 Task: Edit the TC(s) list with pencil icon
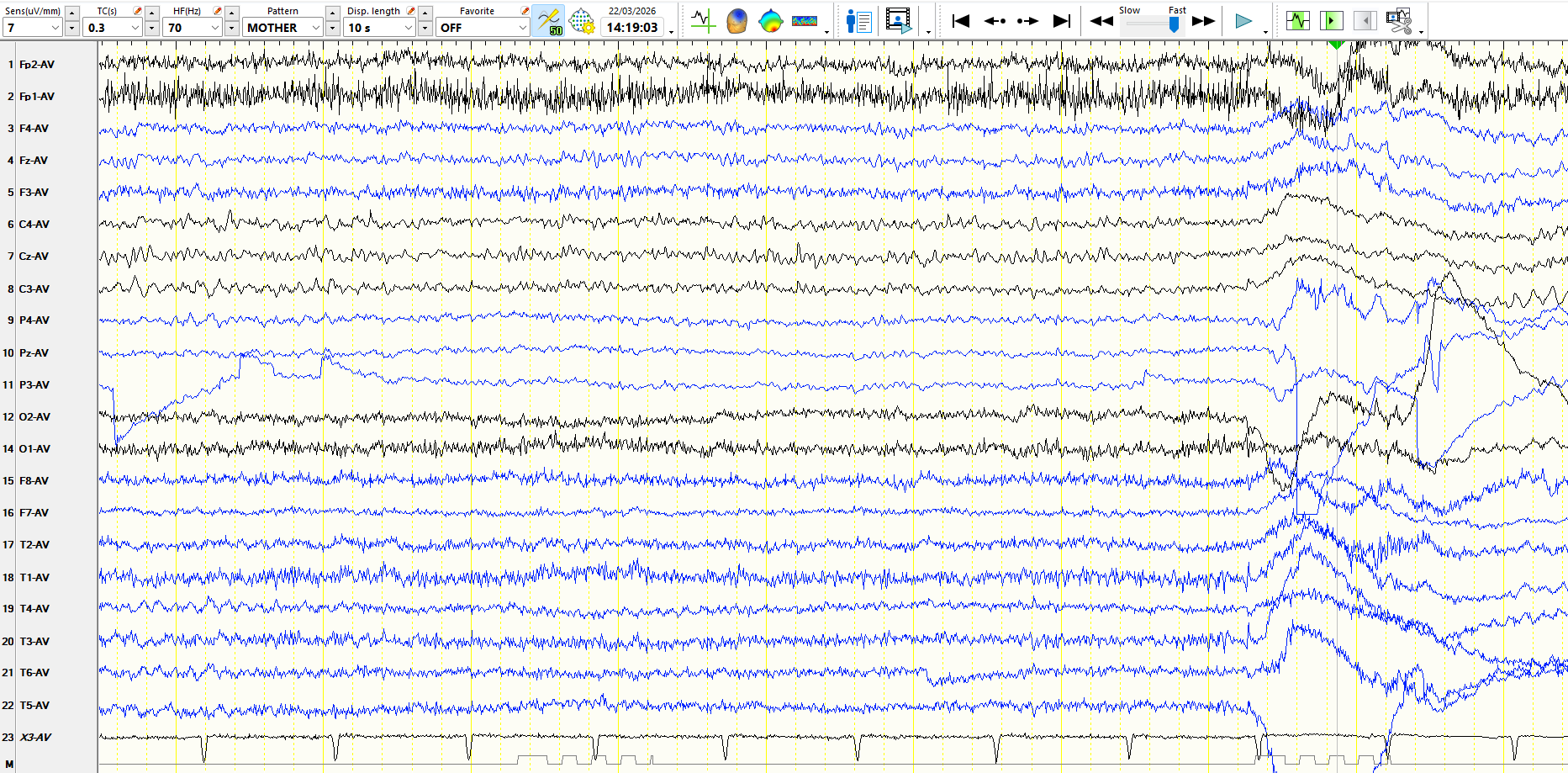(x=138, y=11)
